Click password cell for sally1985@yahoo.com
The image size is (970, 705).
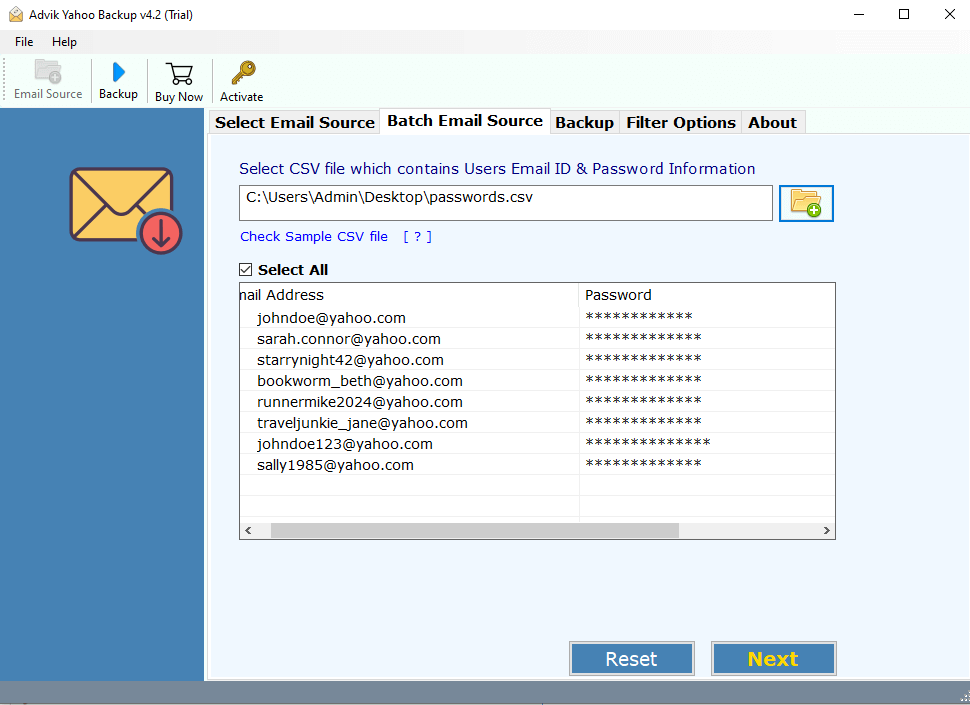(706, 465)
